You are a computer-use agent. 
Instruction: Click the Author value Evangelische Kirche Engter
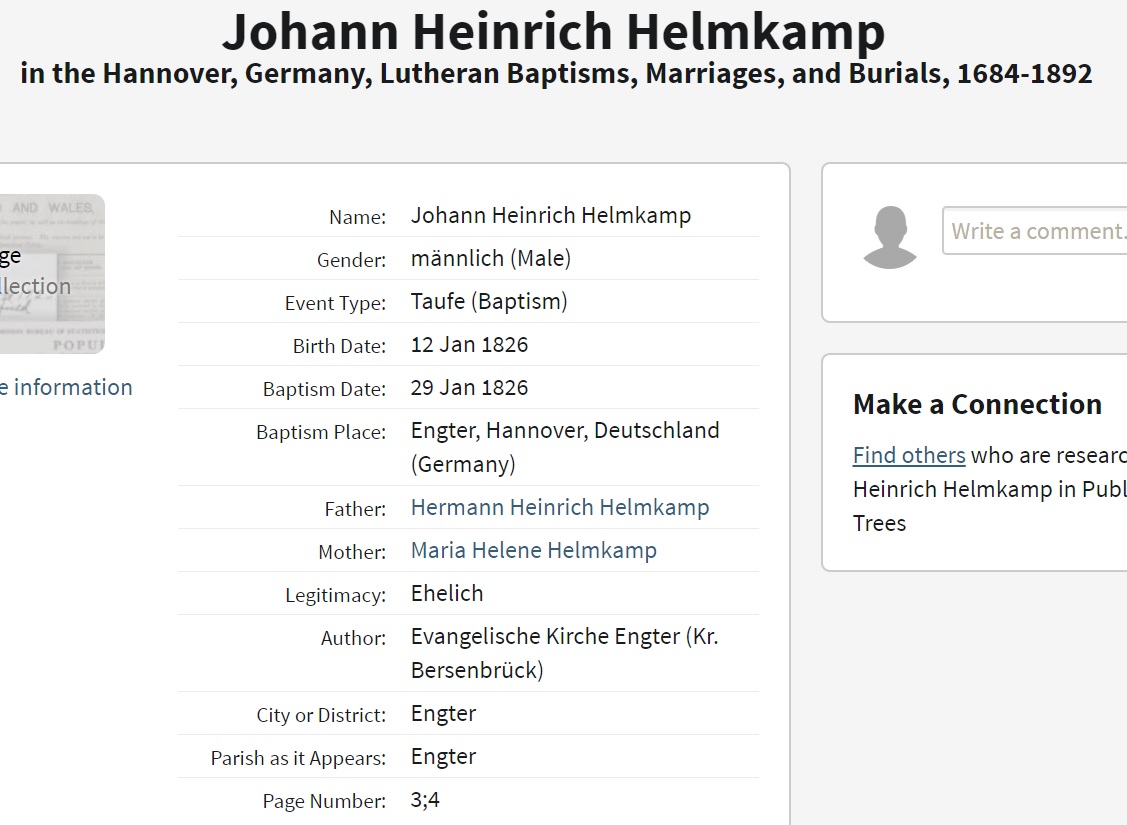[x=564, y=637]
